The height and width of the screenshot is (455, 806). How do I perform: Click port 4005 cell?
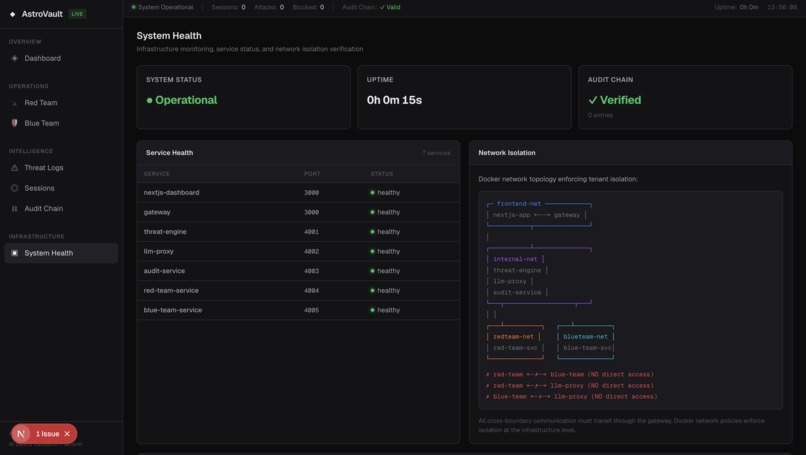click(311, 310)
